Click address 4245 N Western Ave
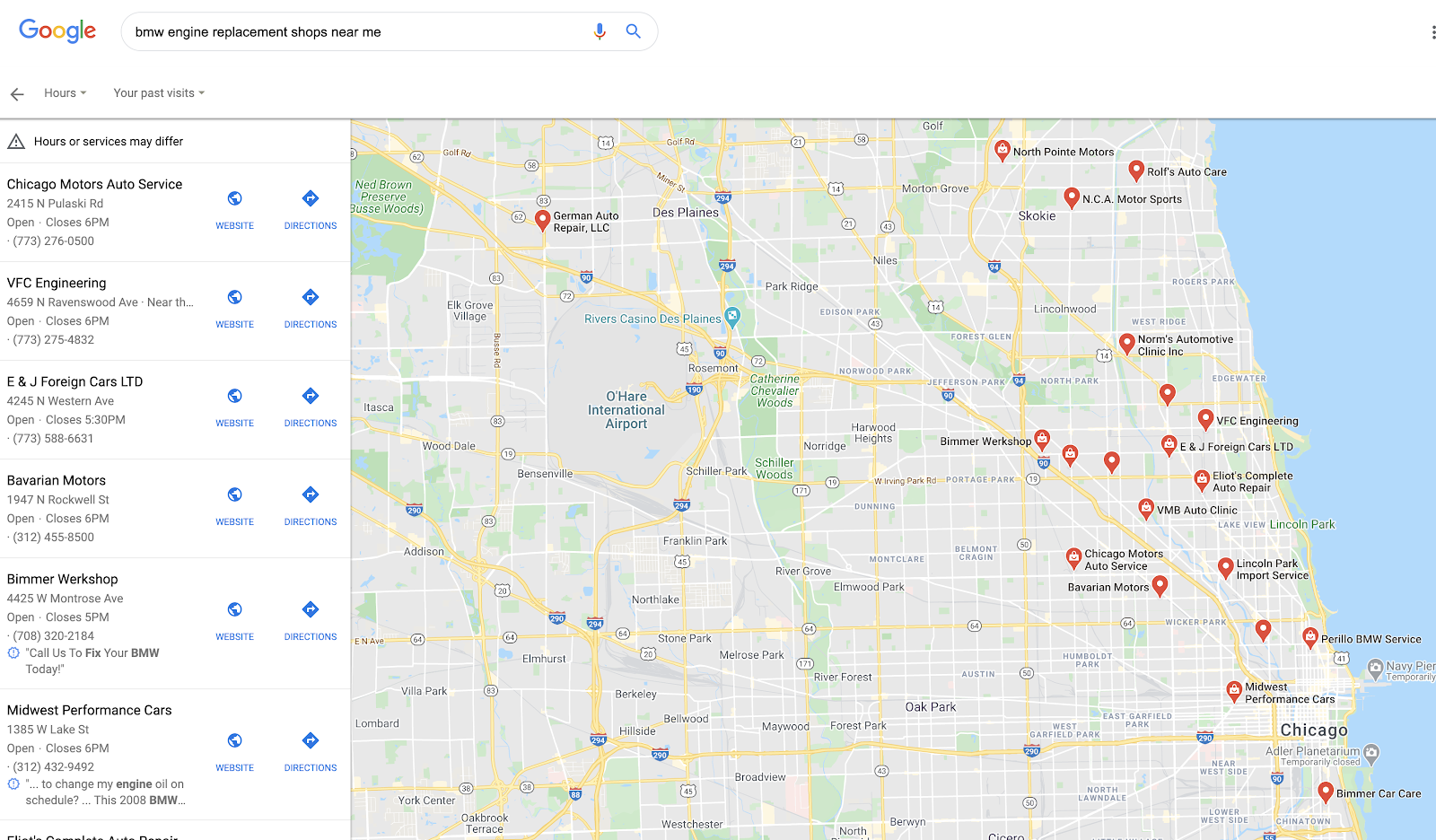Image resolution: width=1436 pixels, height=840 pixels. [60, 401]
